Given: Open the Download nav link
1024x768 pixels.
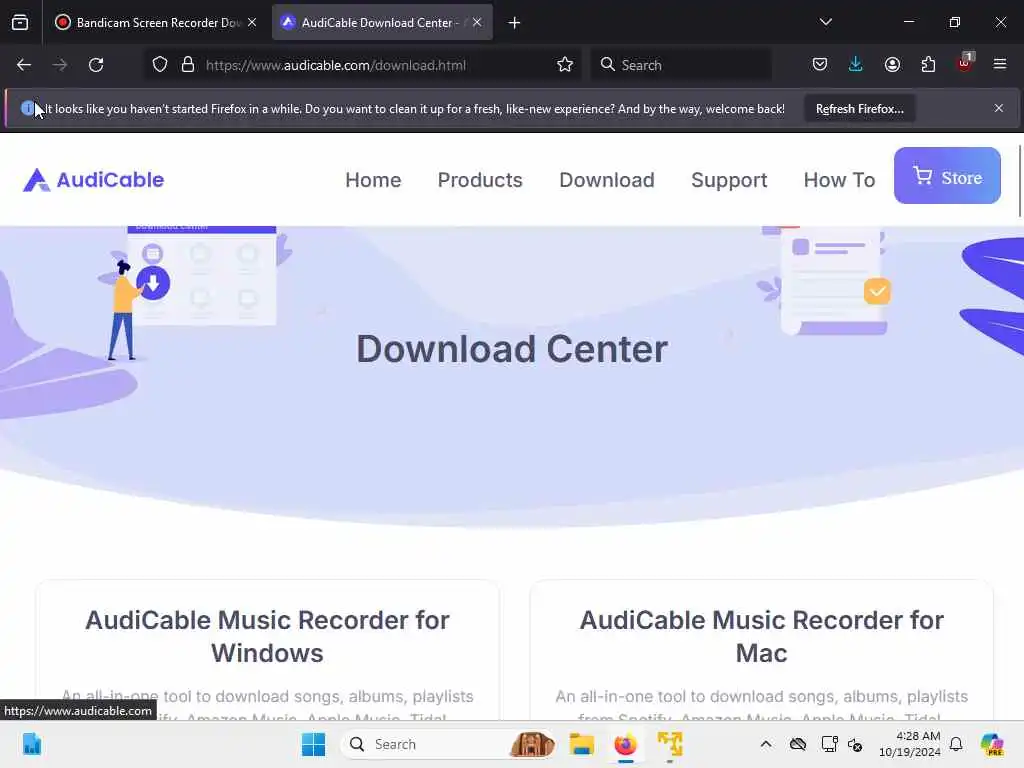Looking at the screenshot, I should pyautogui.click(x=607, y=180).
